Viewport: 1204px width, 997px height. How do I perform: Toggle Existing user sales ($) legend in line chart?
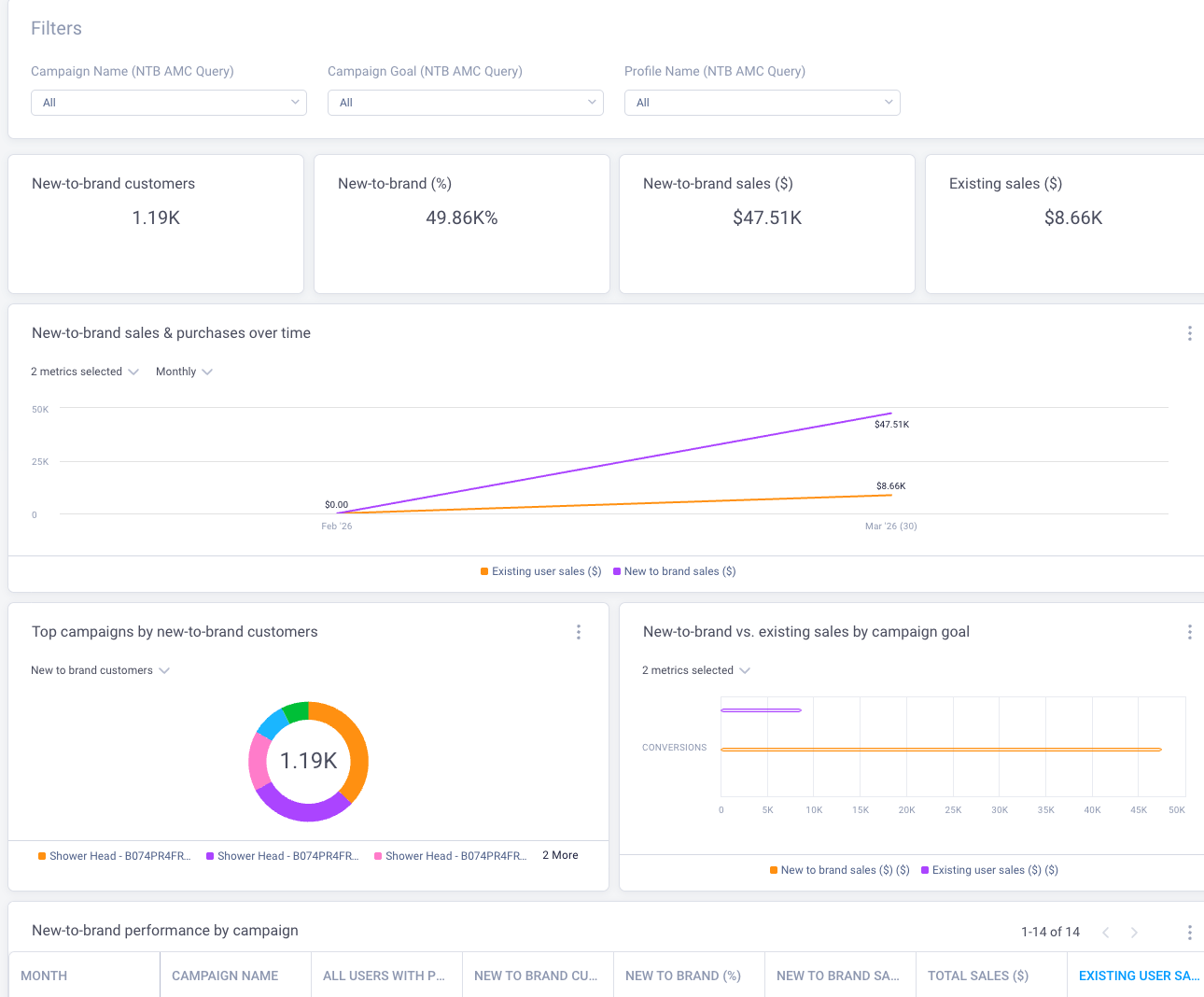541,571
